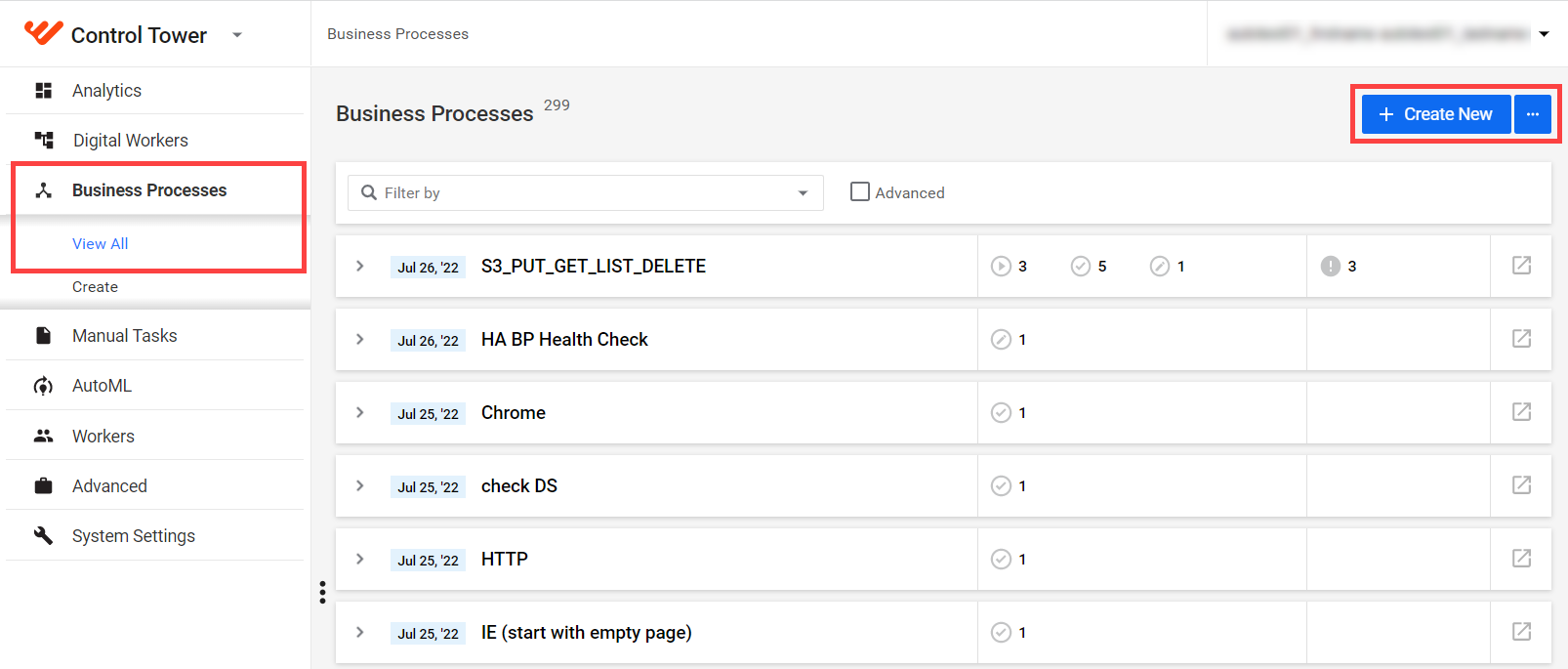Open S3_PUT_GET_LIST_DELETE in new window icon
1568x669 pixels.
(1521, 266)
